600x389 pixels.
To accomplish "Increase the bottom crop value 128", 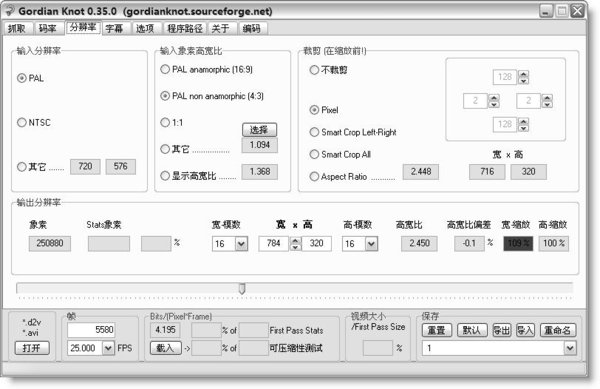I will pyautogui.click(x=523, y=121).
